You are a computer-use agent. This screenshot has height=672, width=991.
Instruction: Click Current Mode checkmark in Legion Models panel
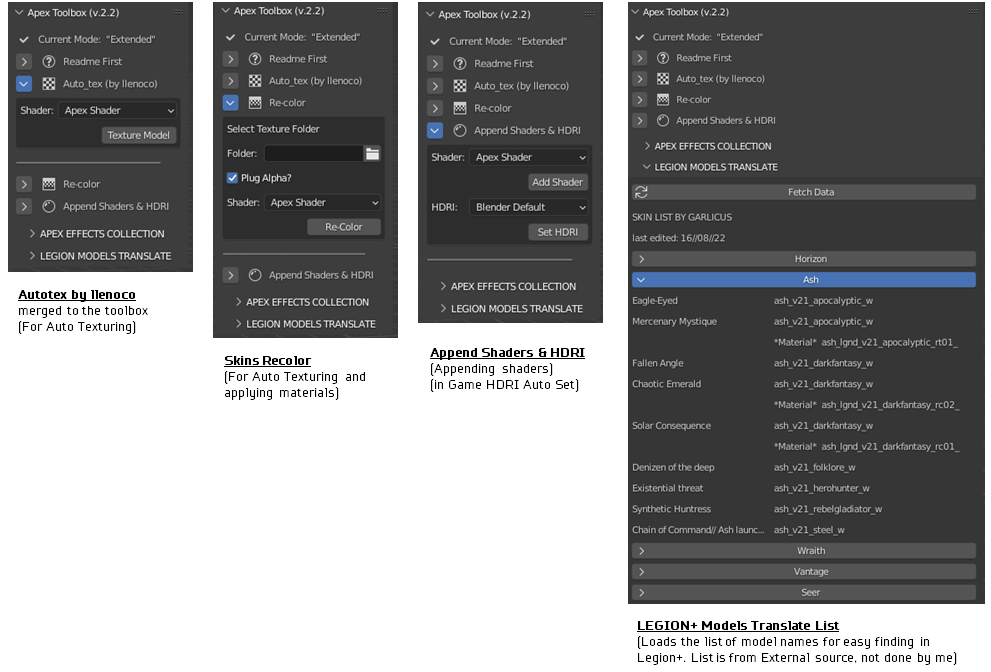(640, 37)
